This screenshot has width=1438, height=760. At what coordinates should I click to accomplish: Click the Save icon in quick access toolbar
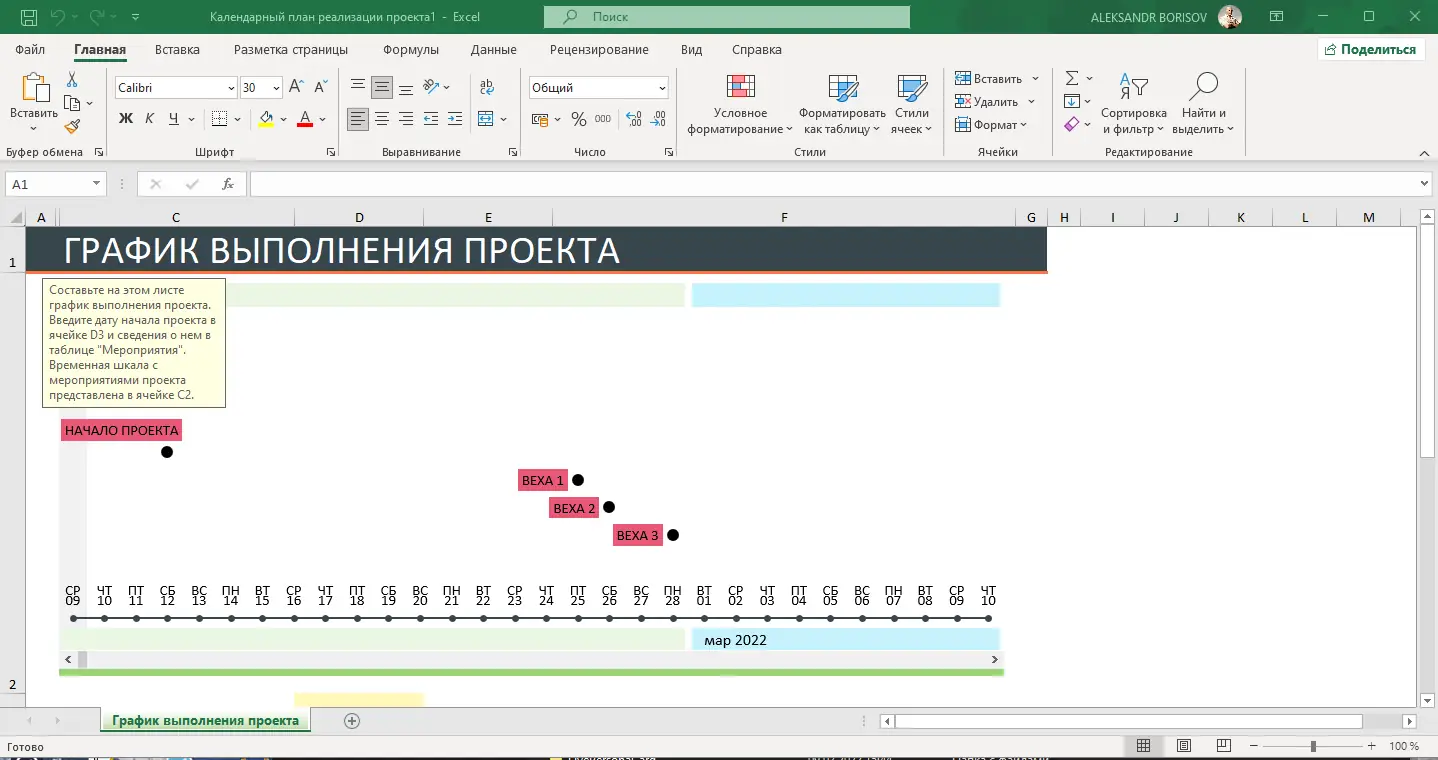(29, 17)
